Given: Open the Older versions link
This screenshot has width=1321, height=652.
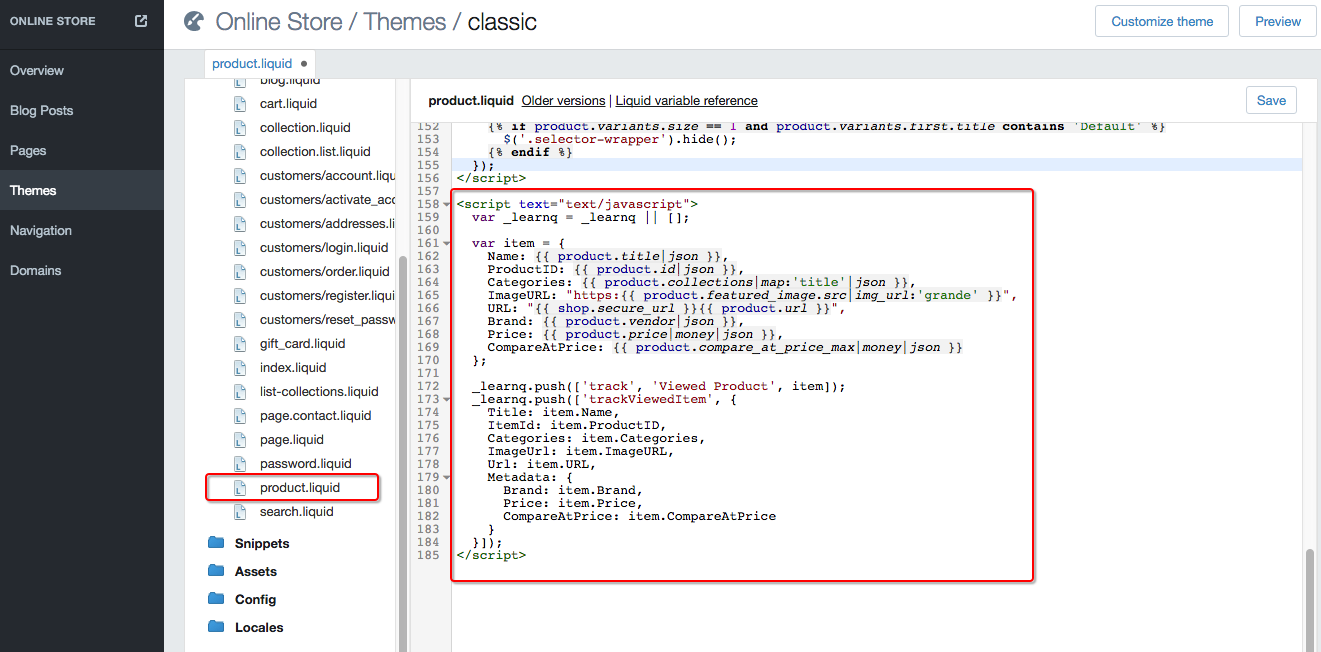Looking at the screenshot, I should pyautogui.click(x=563, y=101).
